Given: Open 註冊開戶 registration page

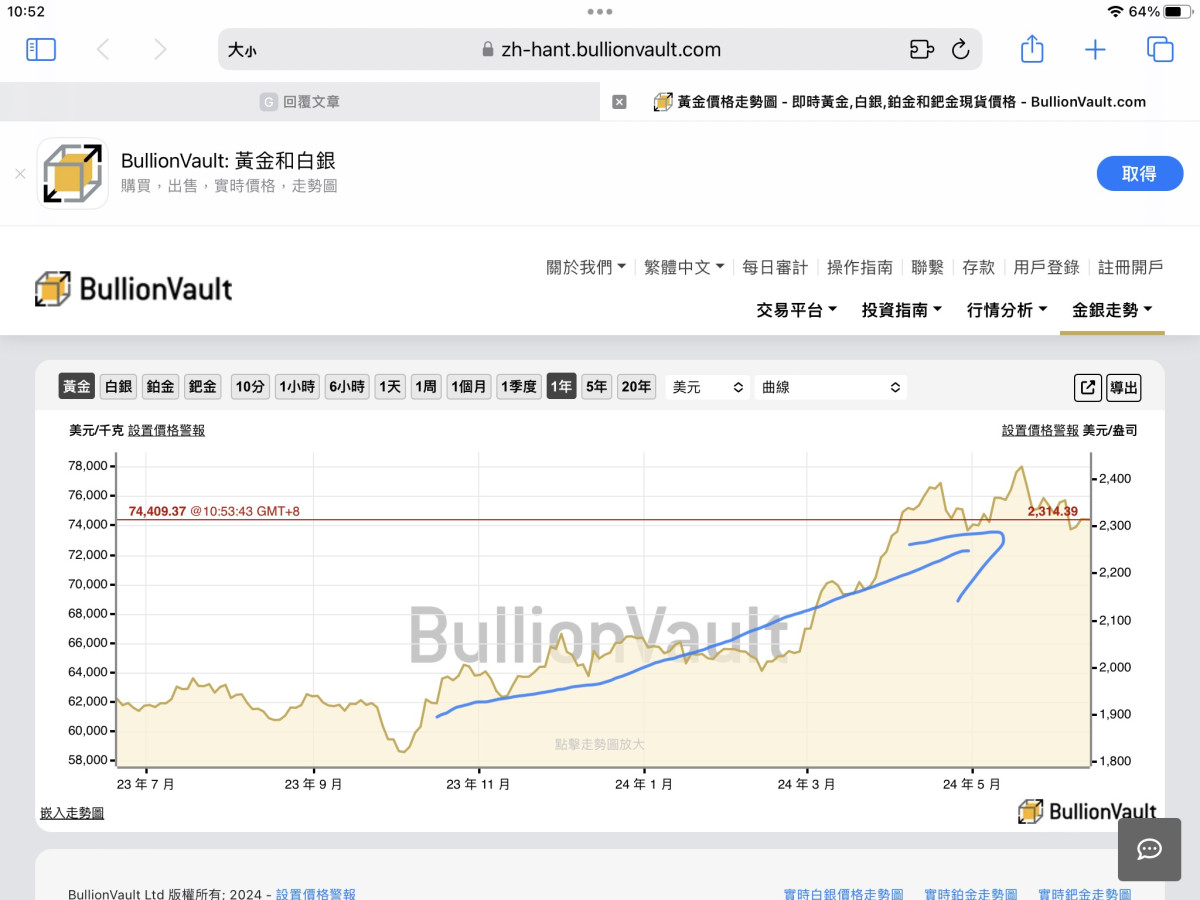Looking at the screenshot, I should (1131, 267).
